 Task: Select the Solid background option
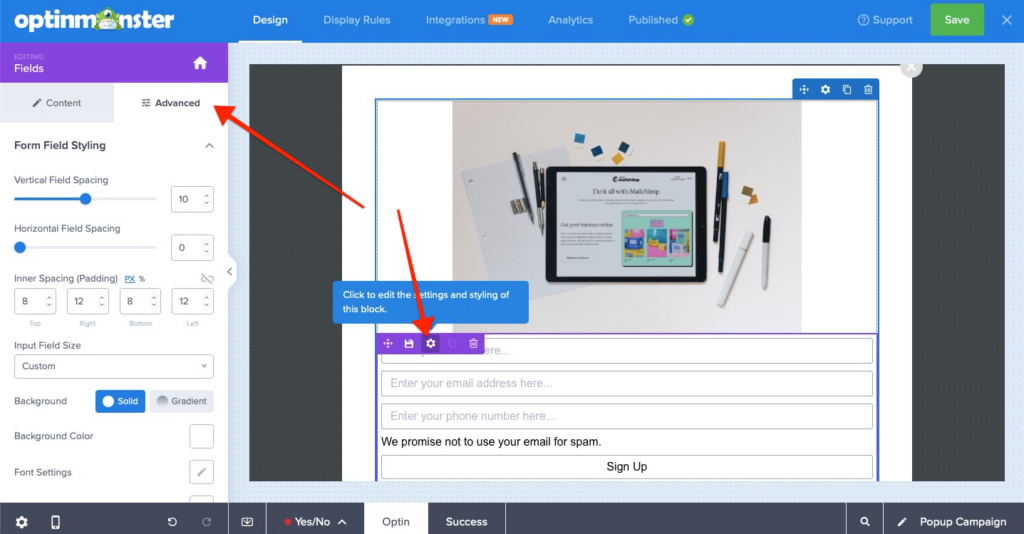click(120, 401)
